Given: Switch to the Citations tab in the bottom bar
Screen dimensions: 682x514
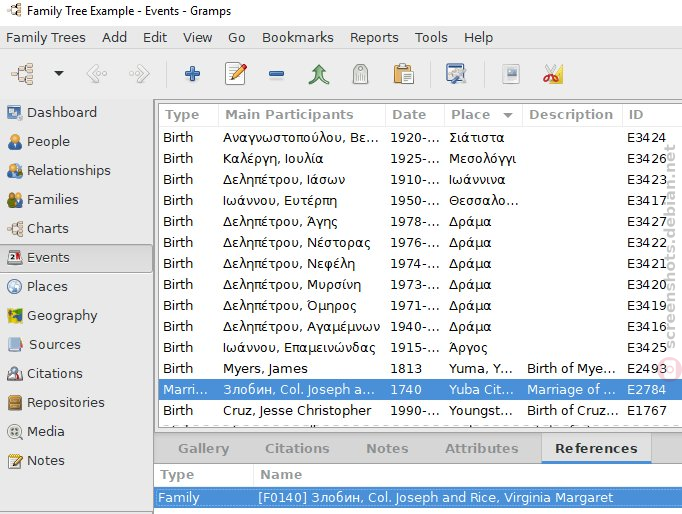Looking at the screenshot, I should pos(297,448).
